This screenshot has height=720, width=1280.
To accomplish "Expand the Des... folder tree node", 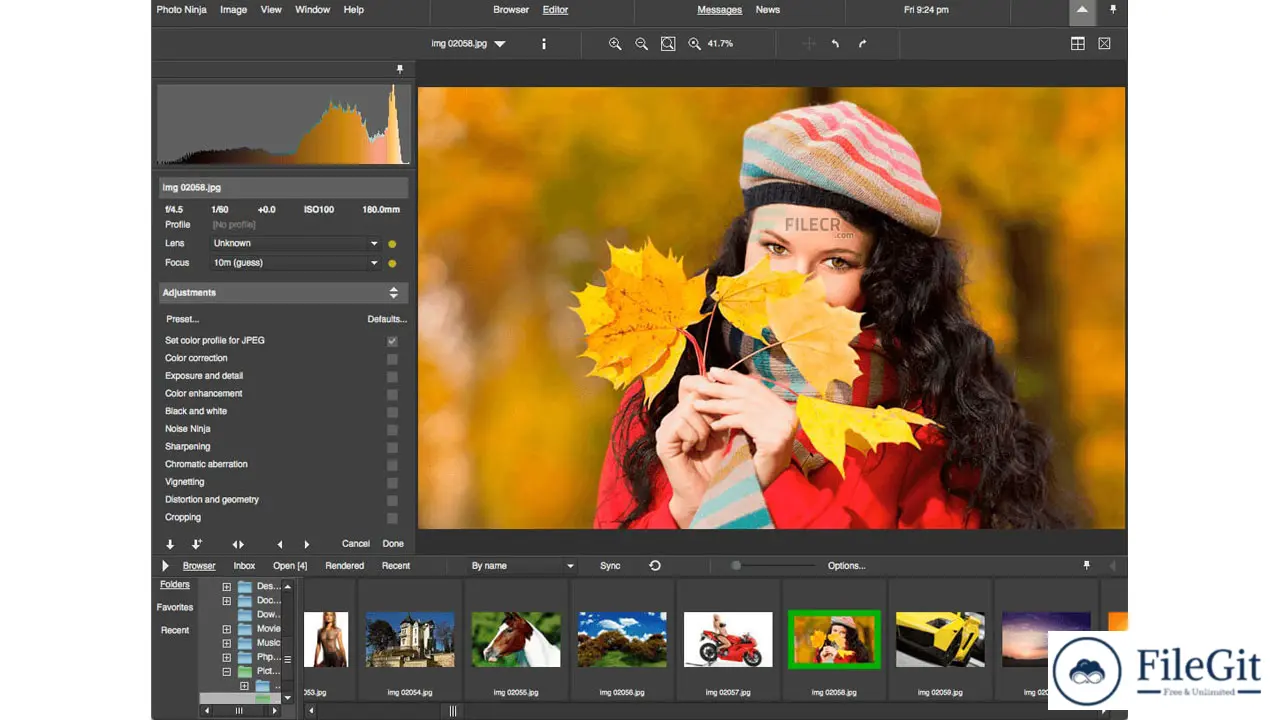I will [227, 587].
